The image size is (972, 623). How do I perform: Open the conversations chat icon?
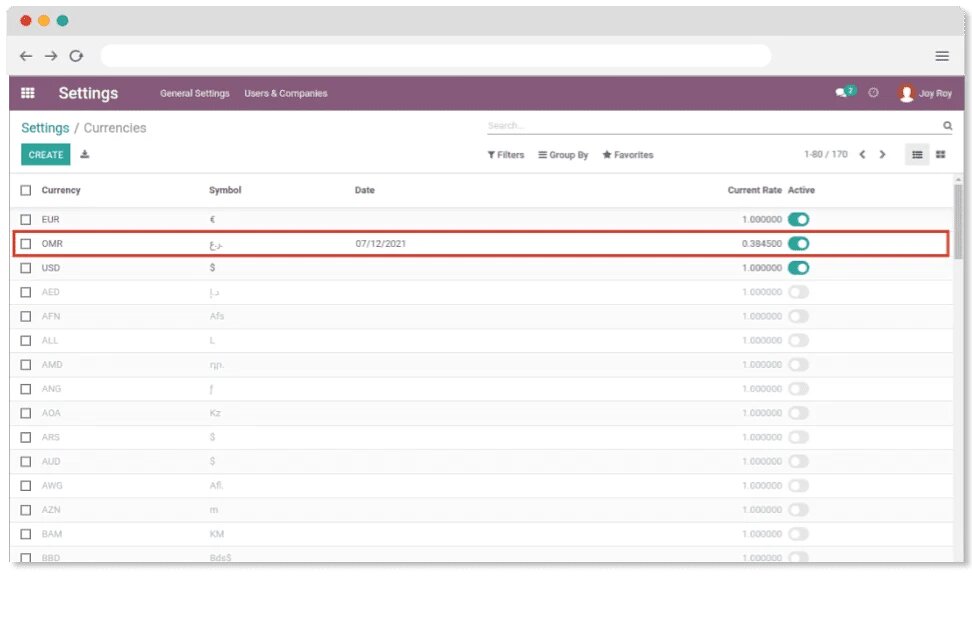(x=842, y=93)
